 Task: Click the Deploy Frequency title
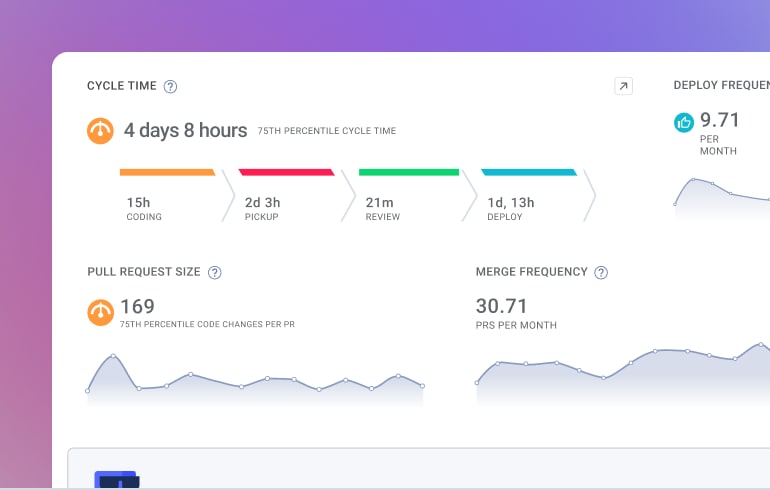721,85
